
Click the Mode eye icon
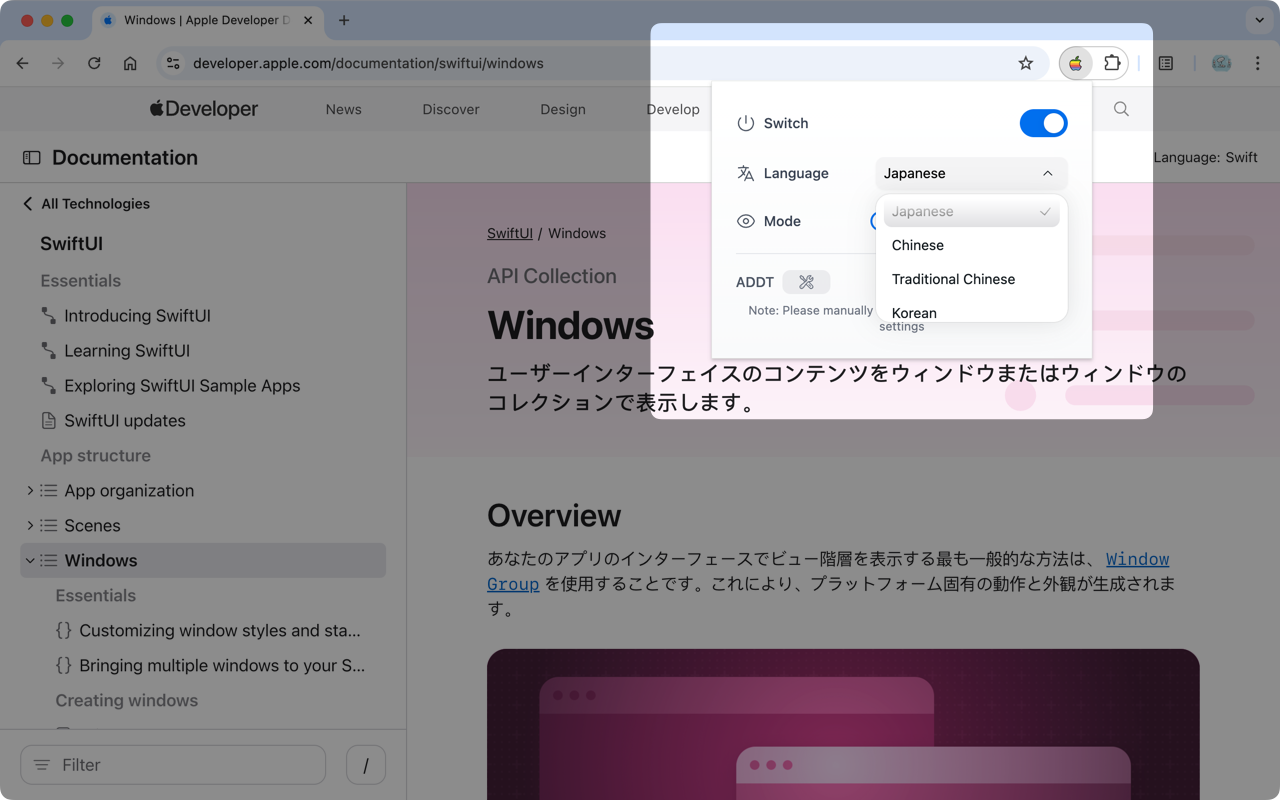(x=746, y=221)
